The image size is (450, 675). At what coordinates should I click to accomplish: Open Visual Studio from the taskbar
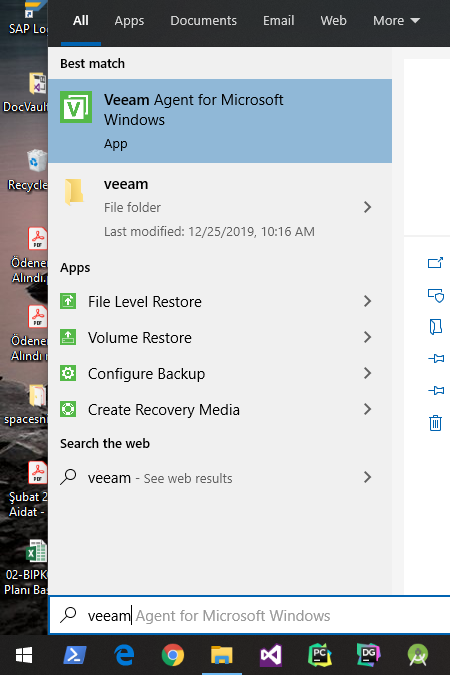tap(271, 655)
